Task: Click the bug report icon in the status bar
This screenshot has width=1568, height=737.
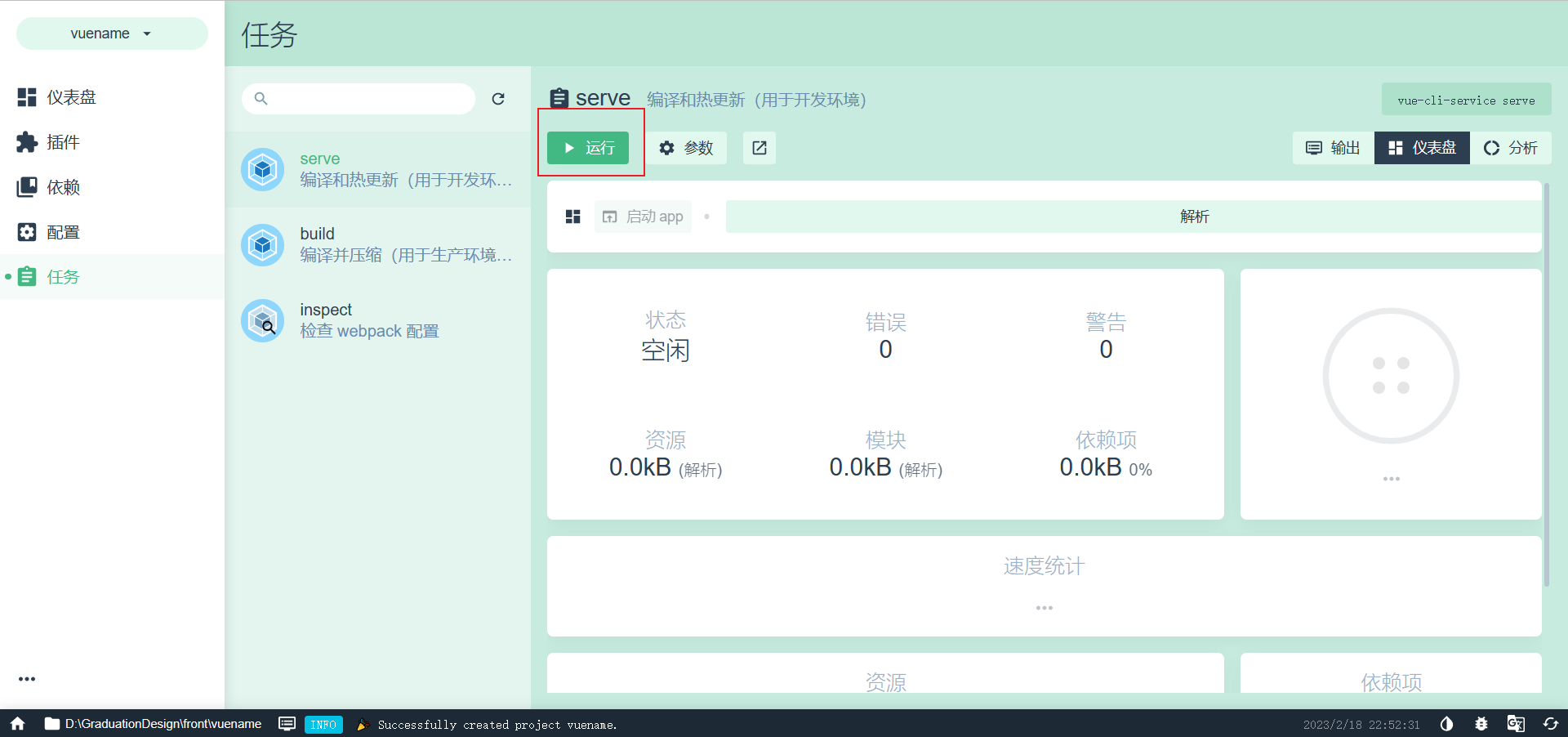Action: click(x=1482, y=724)
